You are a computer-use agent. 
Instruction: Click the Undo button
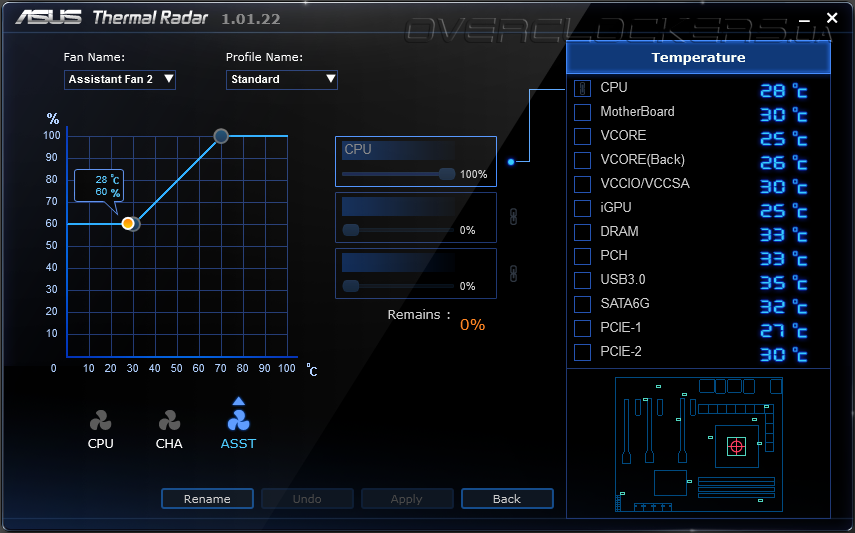[307, 499]
